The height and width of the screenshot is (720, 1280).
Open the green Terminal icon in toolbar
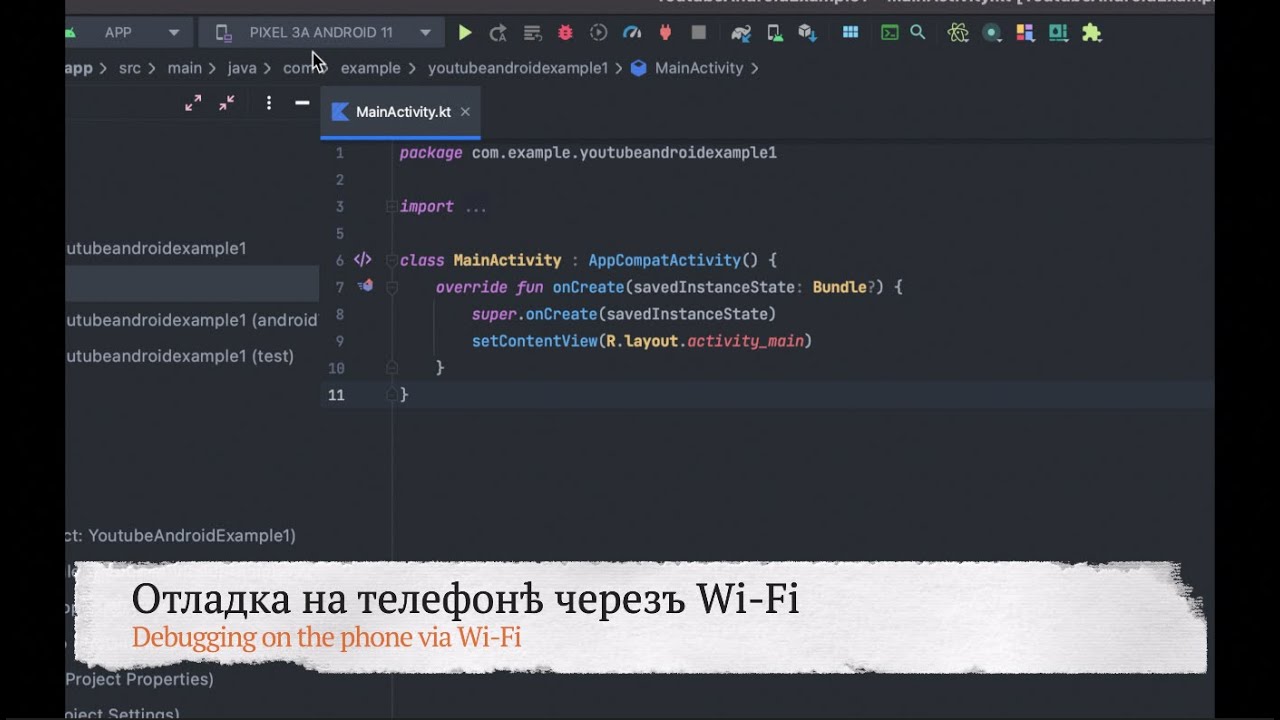tap(889, 33)
